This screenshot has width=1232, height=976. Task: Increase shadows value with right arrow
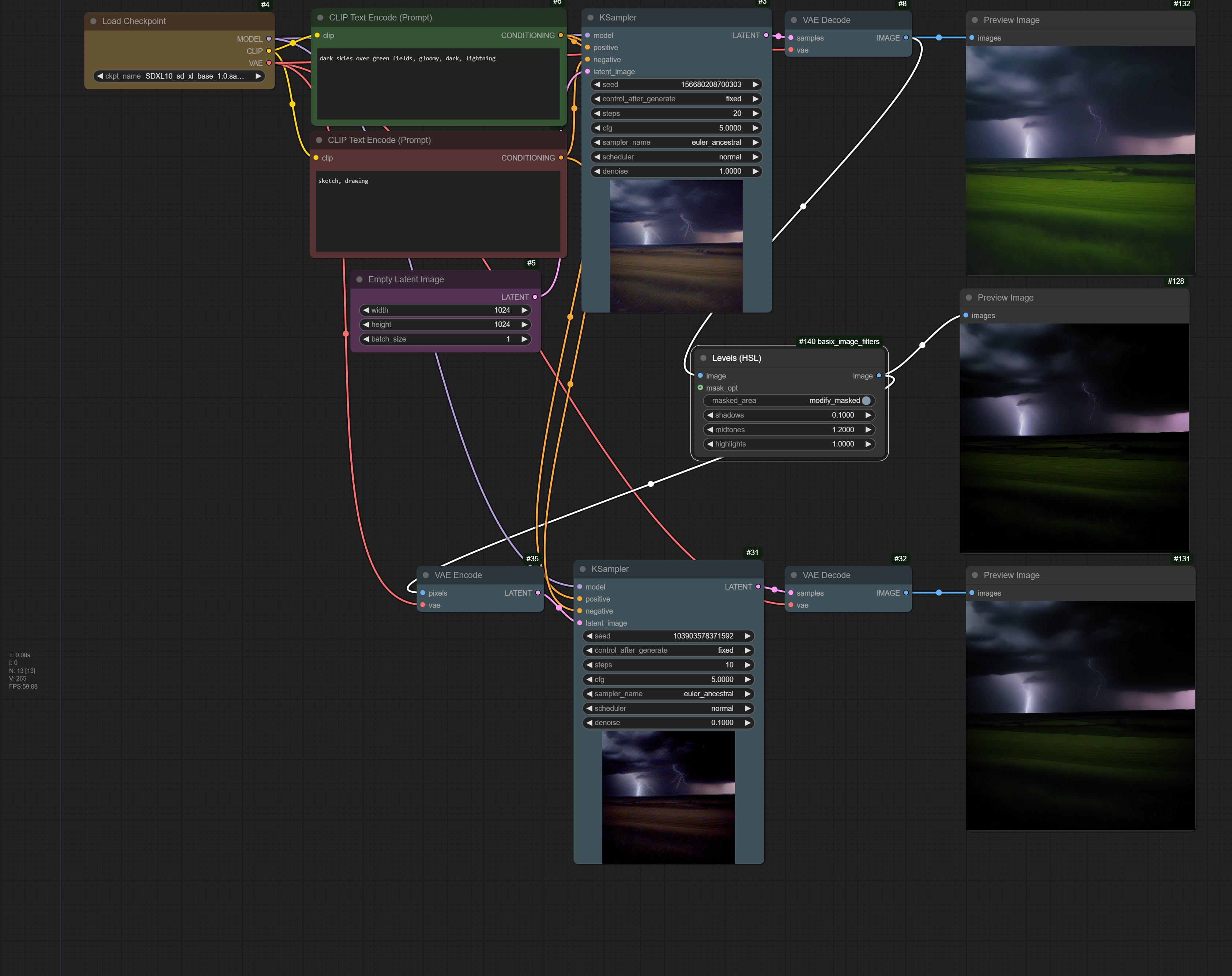coord(868,415)
